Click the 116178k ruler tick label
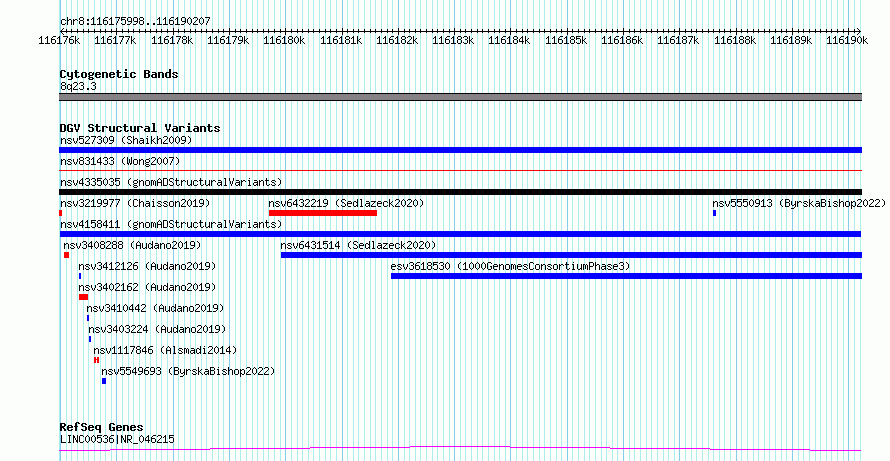The width and height of the screenshot is (890, 461). 172,40
